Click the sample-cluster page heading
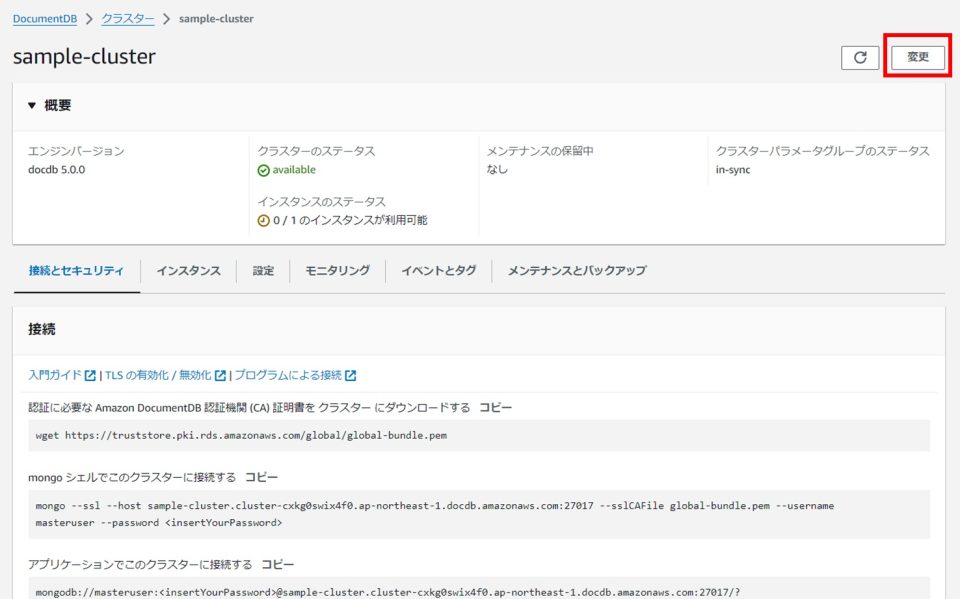Screen dimensions: 960x599 (x=84, y=56)
